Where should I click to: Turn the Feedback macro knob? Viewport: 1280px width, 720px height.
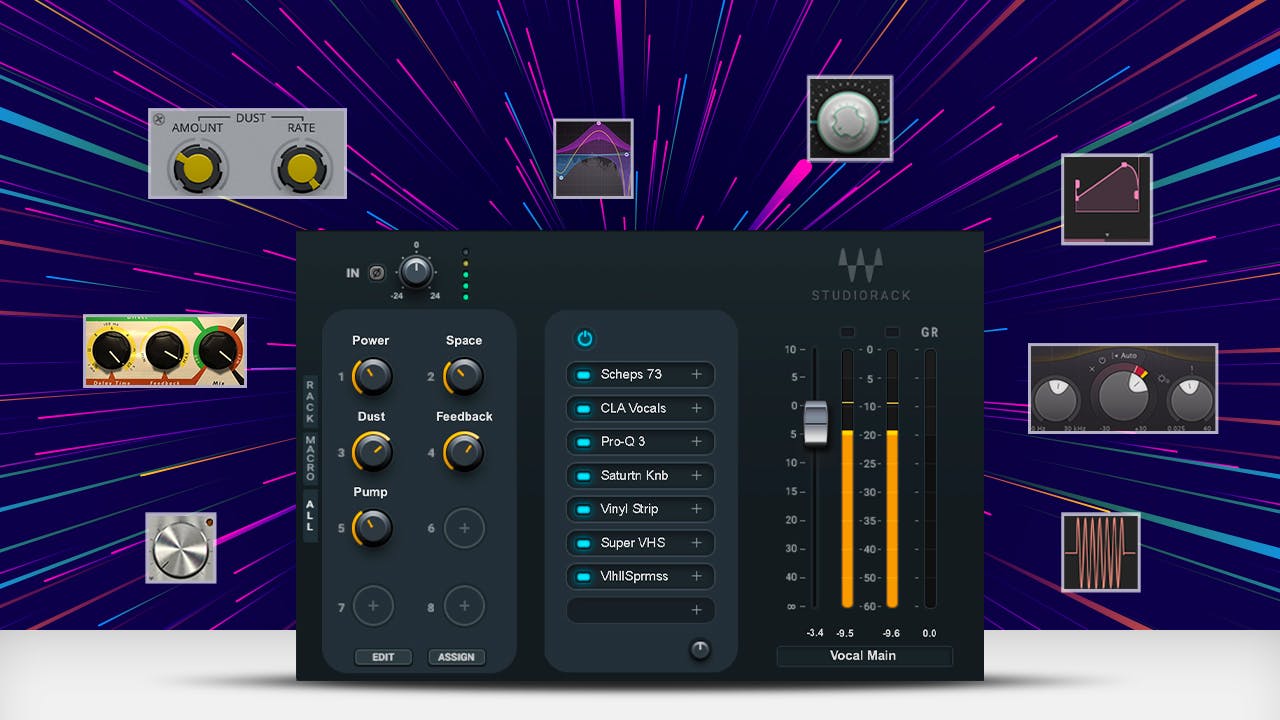(x=463, y=452)
